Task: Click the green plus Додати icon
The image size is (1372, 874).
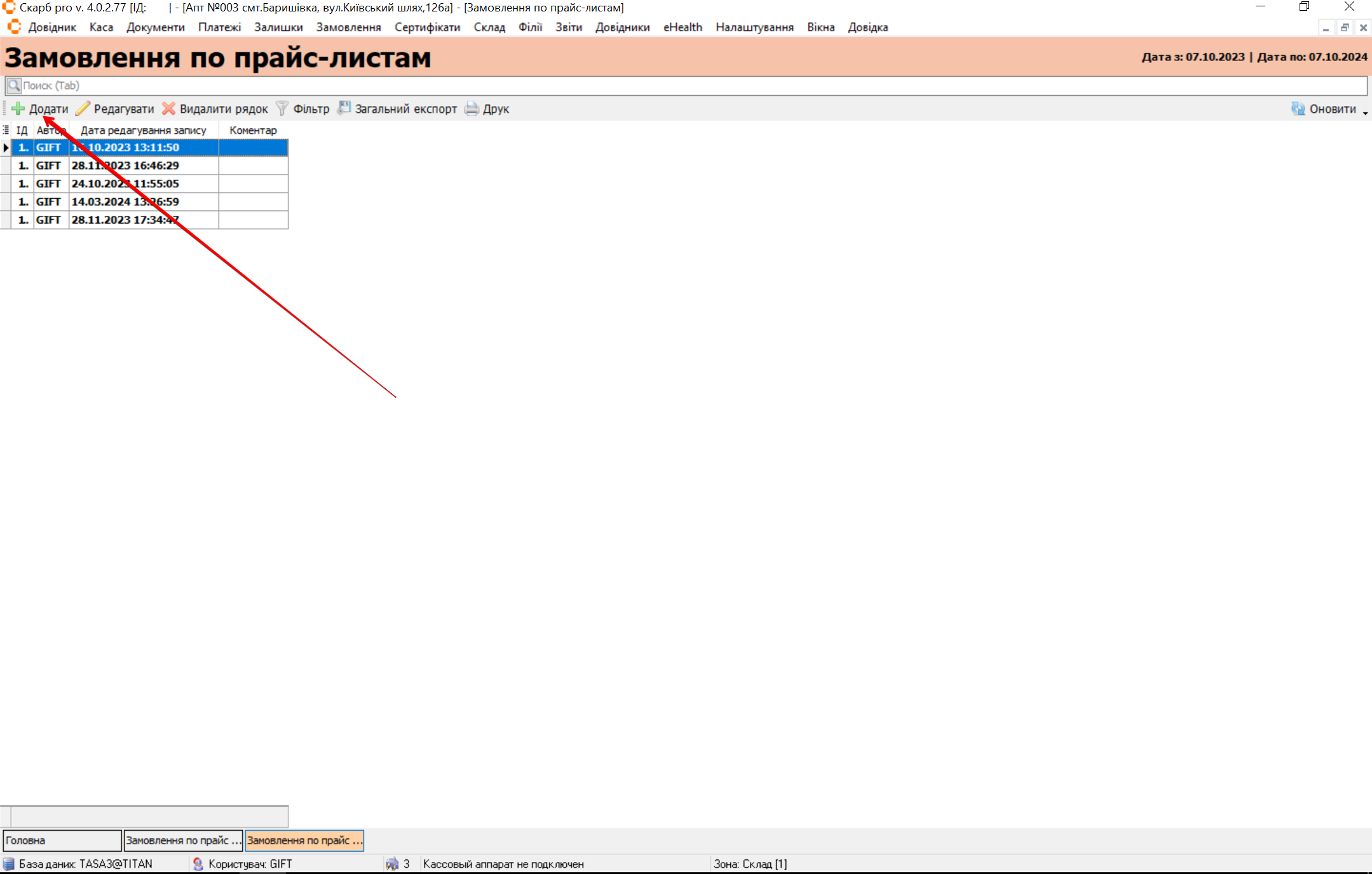Action: tap(18, 109)
